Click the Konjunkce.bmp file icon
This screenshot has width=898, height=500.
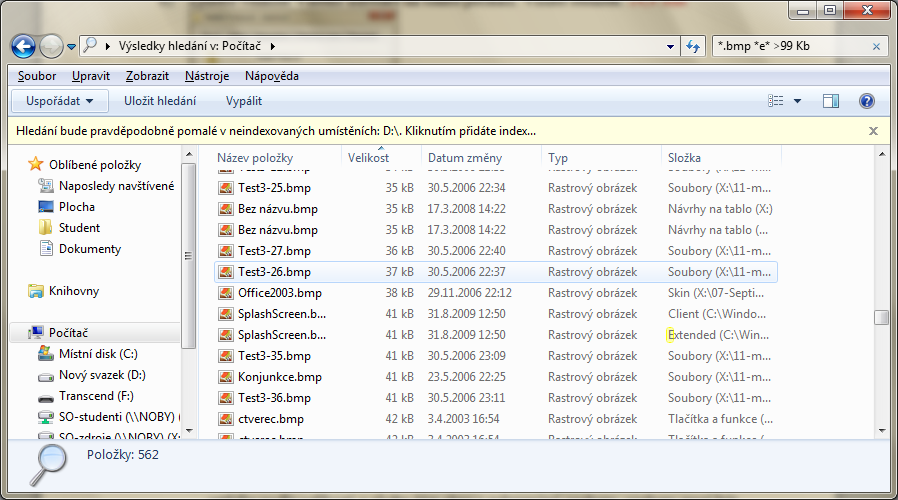pyautogui.click(x=226, y=377)
